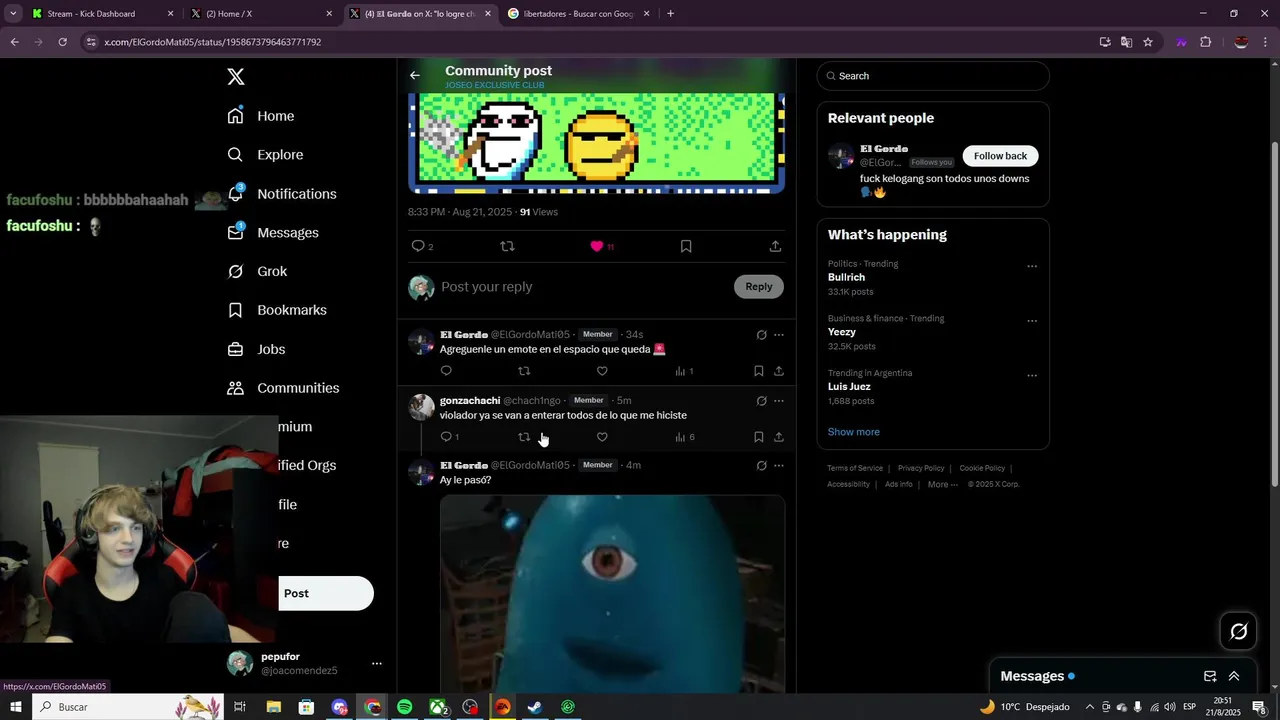Open Jobs in the sidebar

tap(256, 349)
